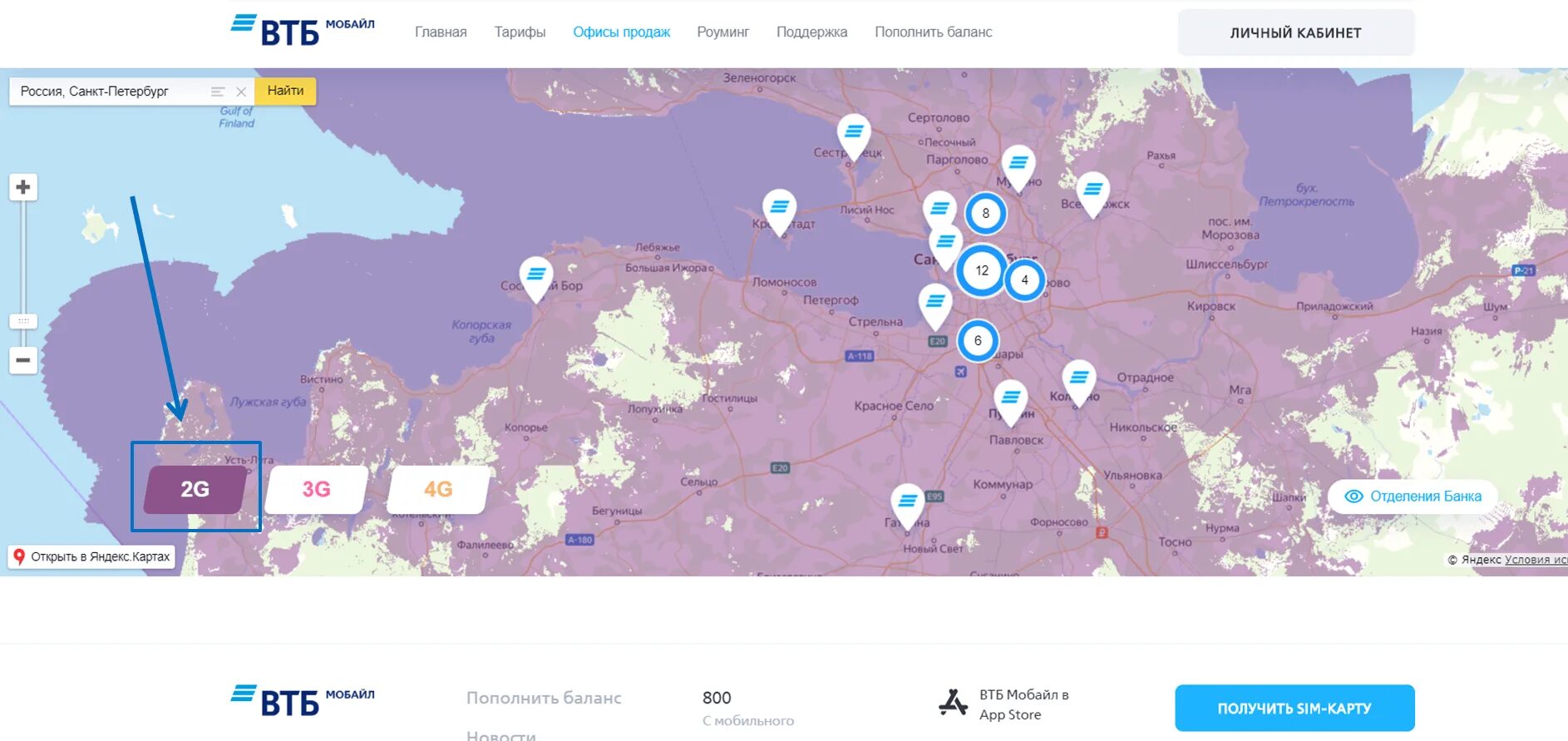Click the App Store icon

[x=954, y=703]
